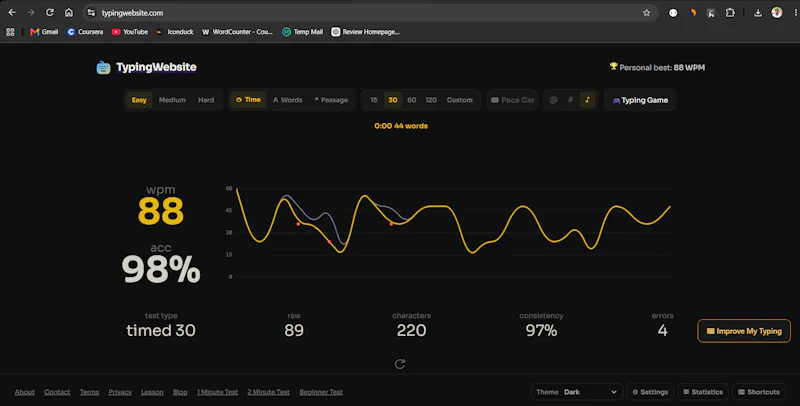
Task: Click the raw 89 value
Action: pos(294,331)
